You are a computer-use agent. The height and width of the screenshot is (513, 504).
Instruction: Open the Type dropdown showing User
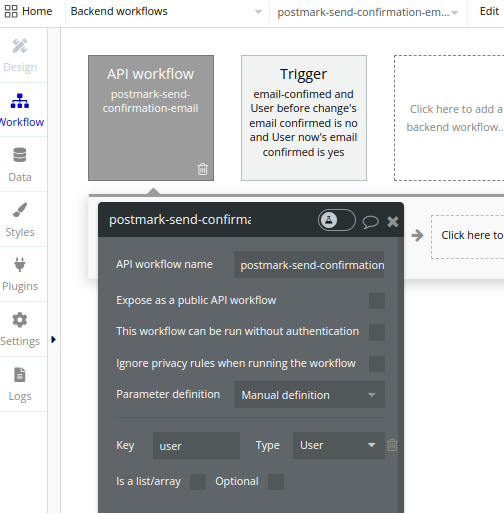(339, 445)
